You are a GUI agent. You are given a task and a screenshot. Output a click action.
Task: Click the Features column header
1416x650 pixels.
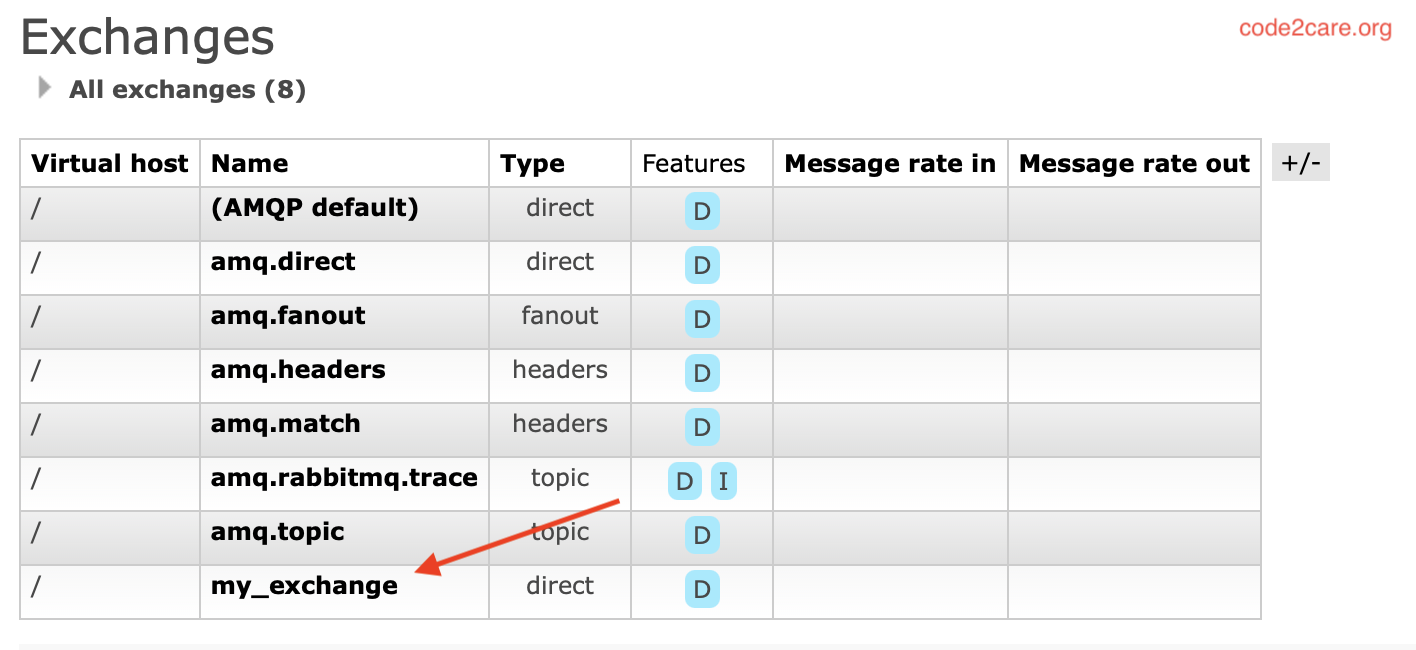coord(700,163)
